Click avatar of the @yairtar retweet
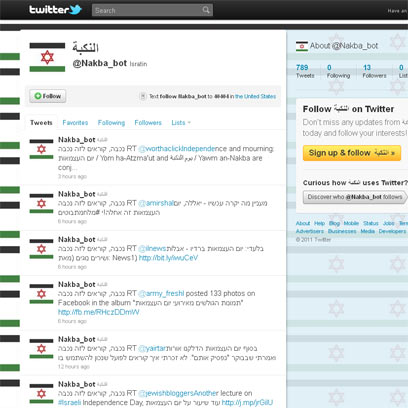 point(41,349)
